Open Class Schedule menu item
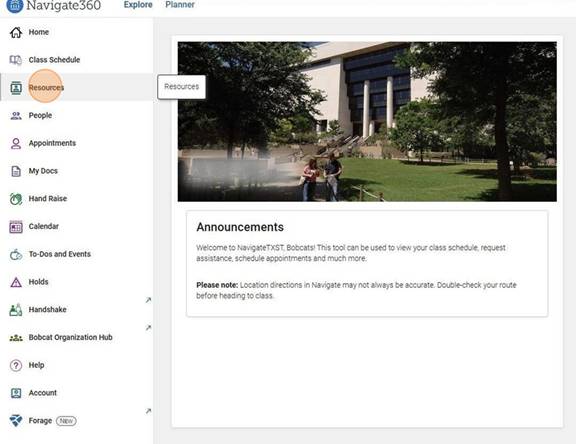576x444 pixels. (x=54, y=60)
